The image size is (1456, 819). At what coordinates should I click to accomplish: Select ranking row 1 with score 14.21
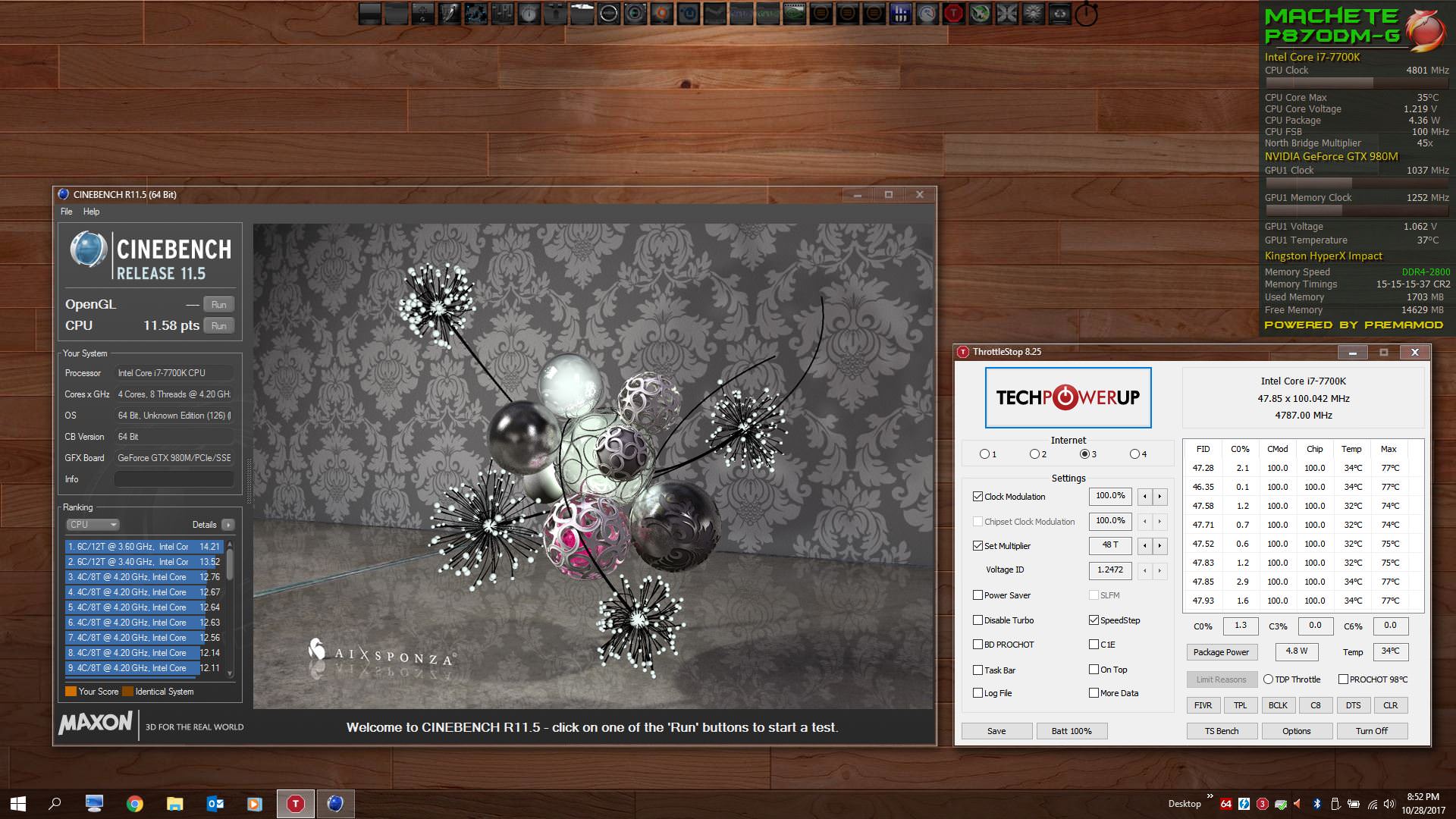[x=144, y=547]
